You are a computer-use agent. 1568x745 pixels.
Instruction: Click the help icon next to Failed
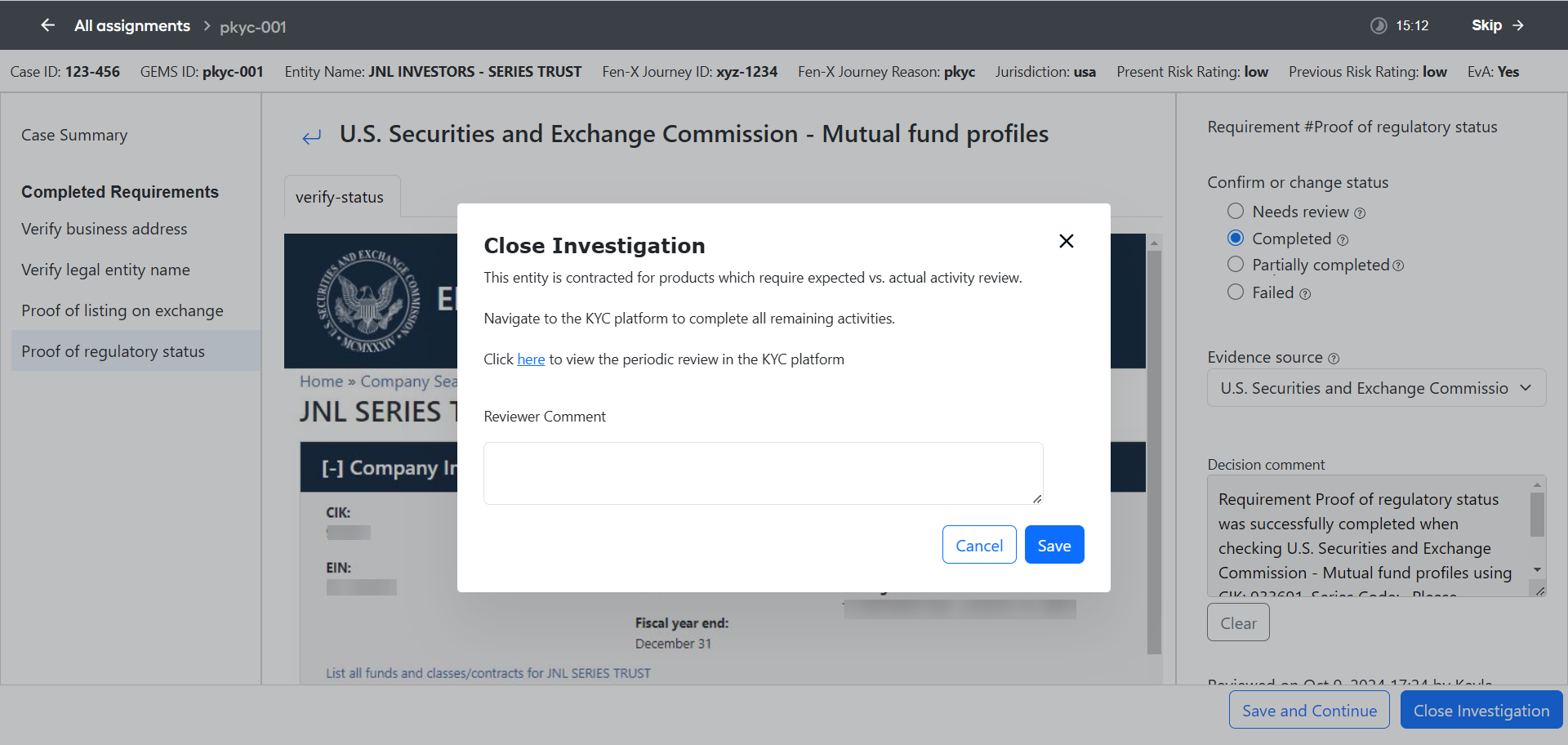[1305, 294]
